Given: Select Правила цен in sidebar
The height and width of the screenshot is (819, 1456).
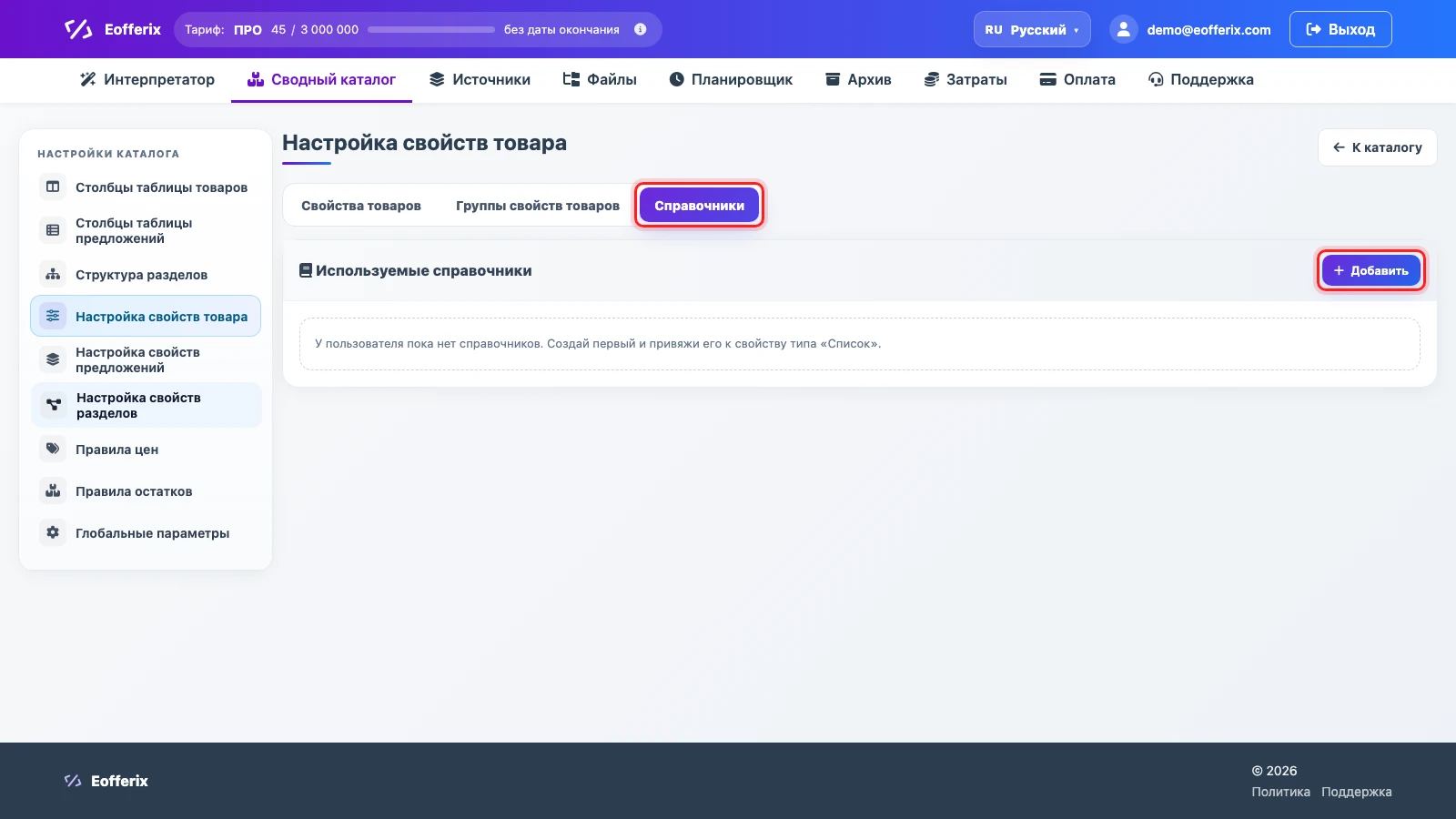Looking at the screenshot, I should [146, 450].
